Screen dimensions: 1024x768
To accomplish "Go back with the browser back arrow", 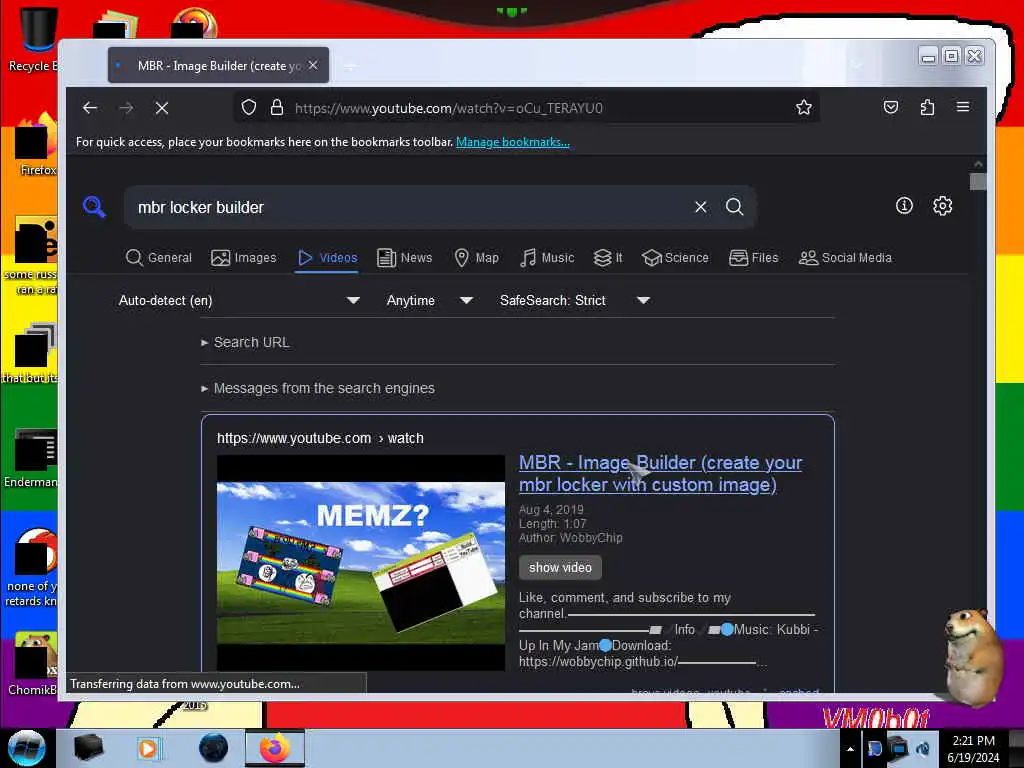I will click(90, 108).
